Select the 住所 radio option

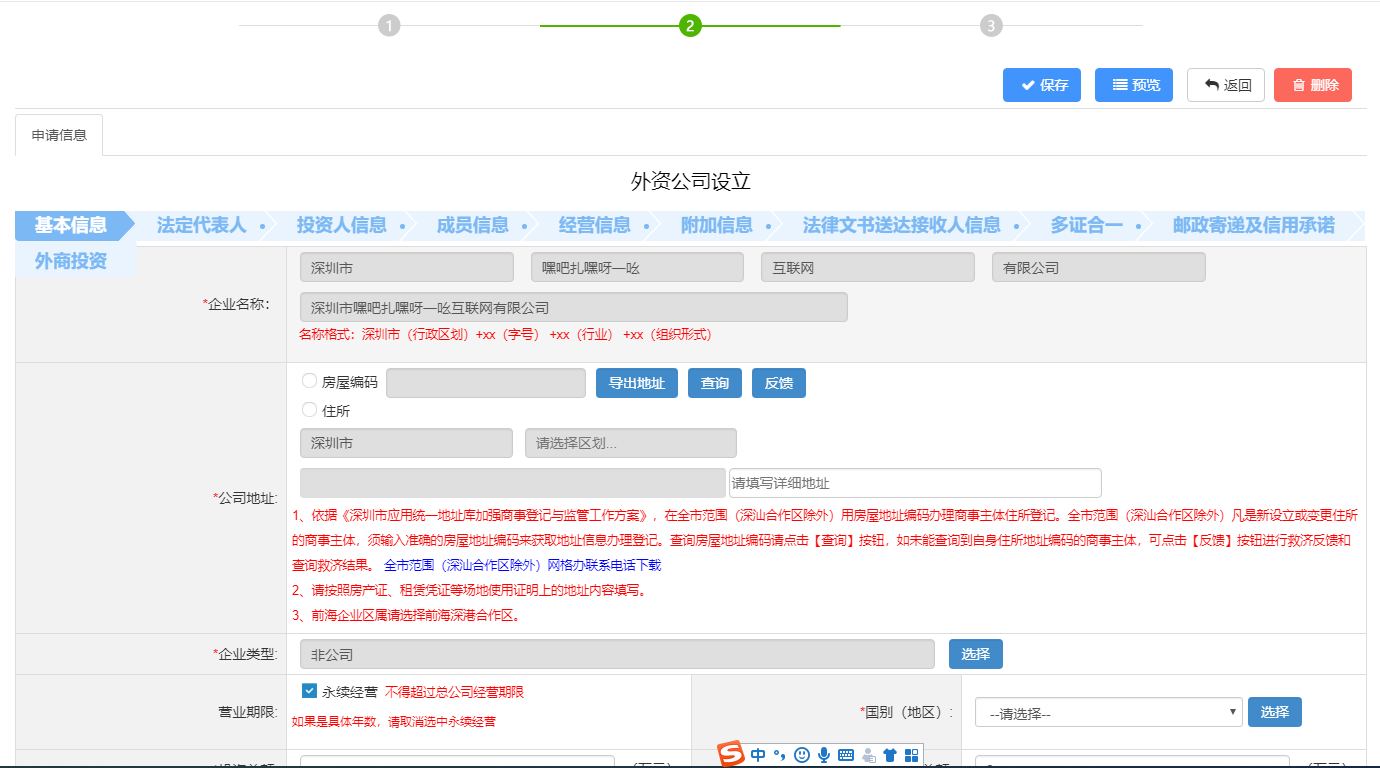[x=310, y=408]
